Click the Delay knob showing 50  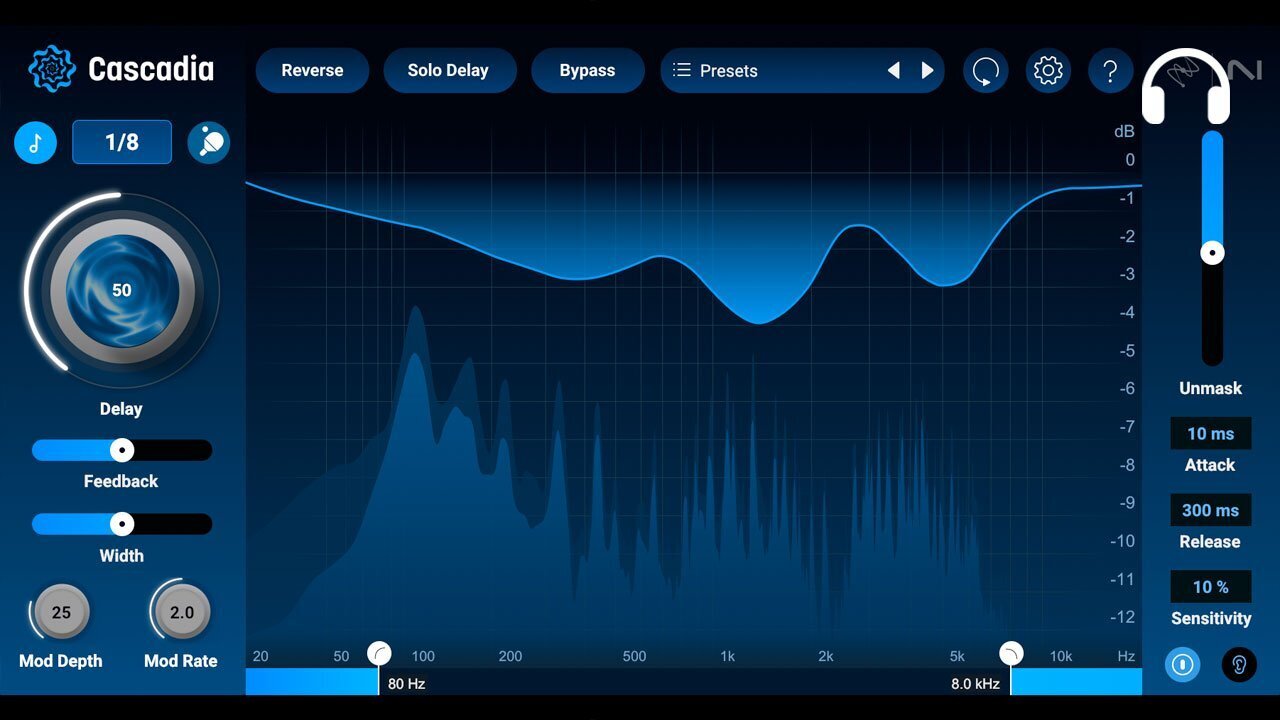point(122,290)
